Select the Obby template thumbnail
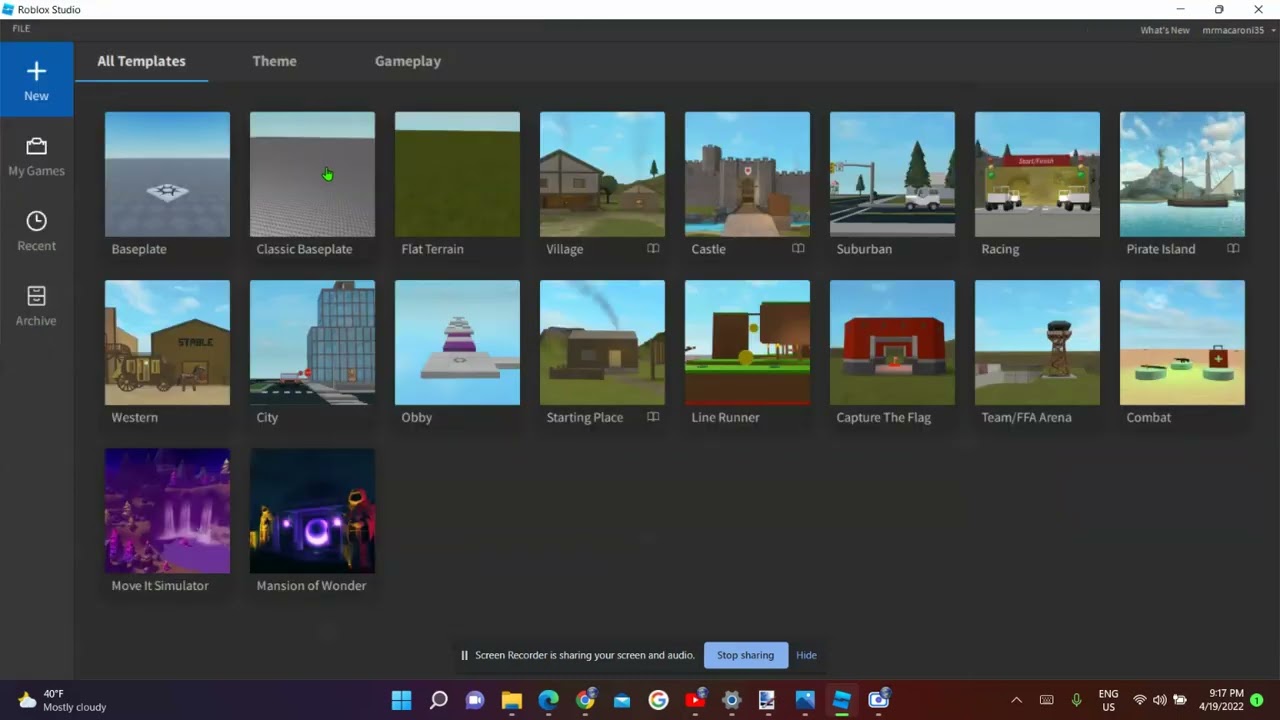Viewport: 1280px width, 720px height. point(457,342)
